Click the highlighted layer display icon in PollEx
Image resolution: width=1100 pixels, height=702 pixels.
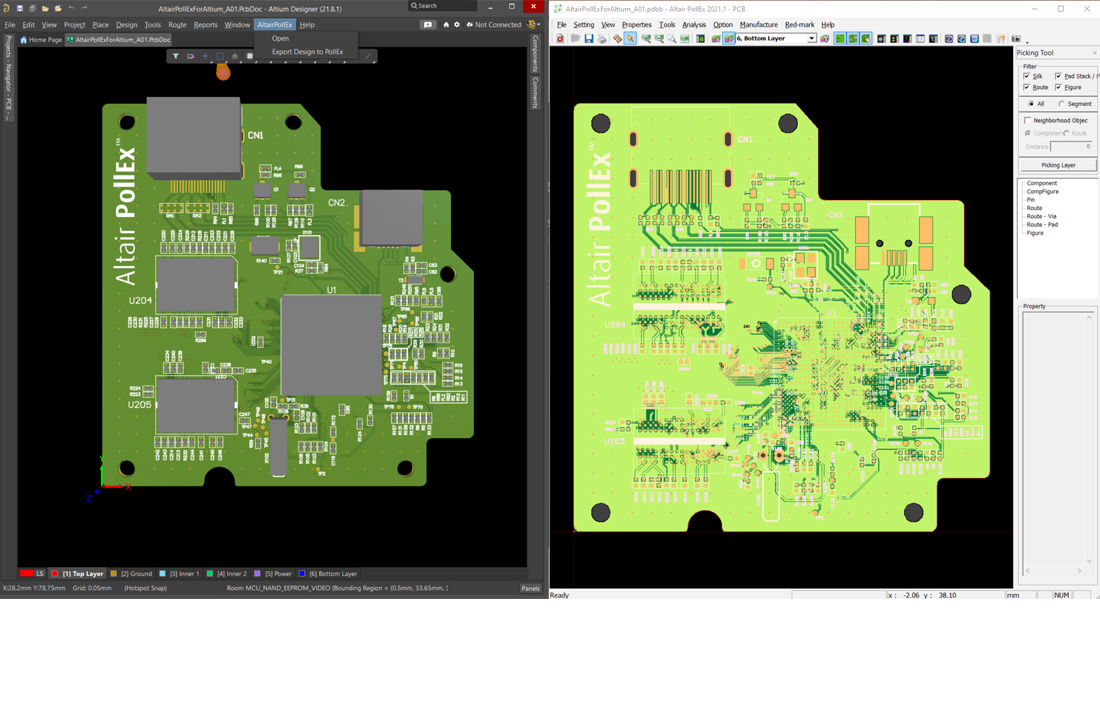click(x=729, y=39)
